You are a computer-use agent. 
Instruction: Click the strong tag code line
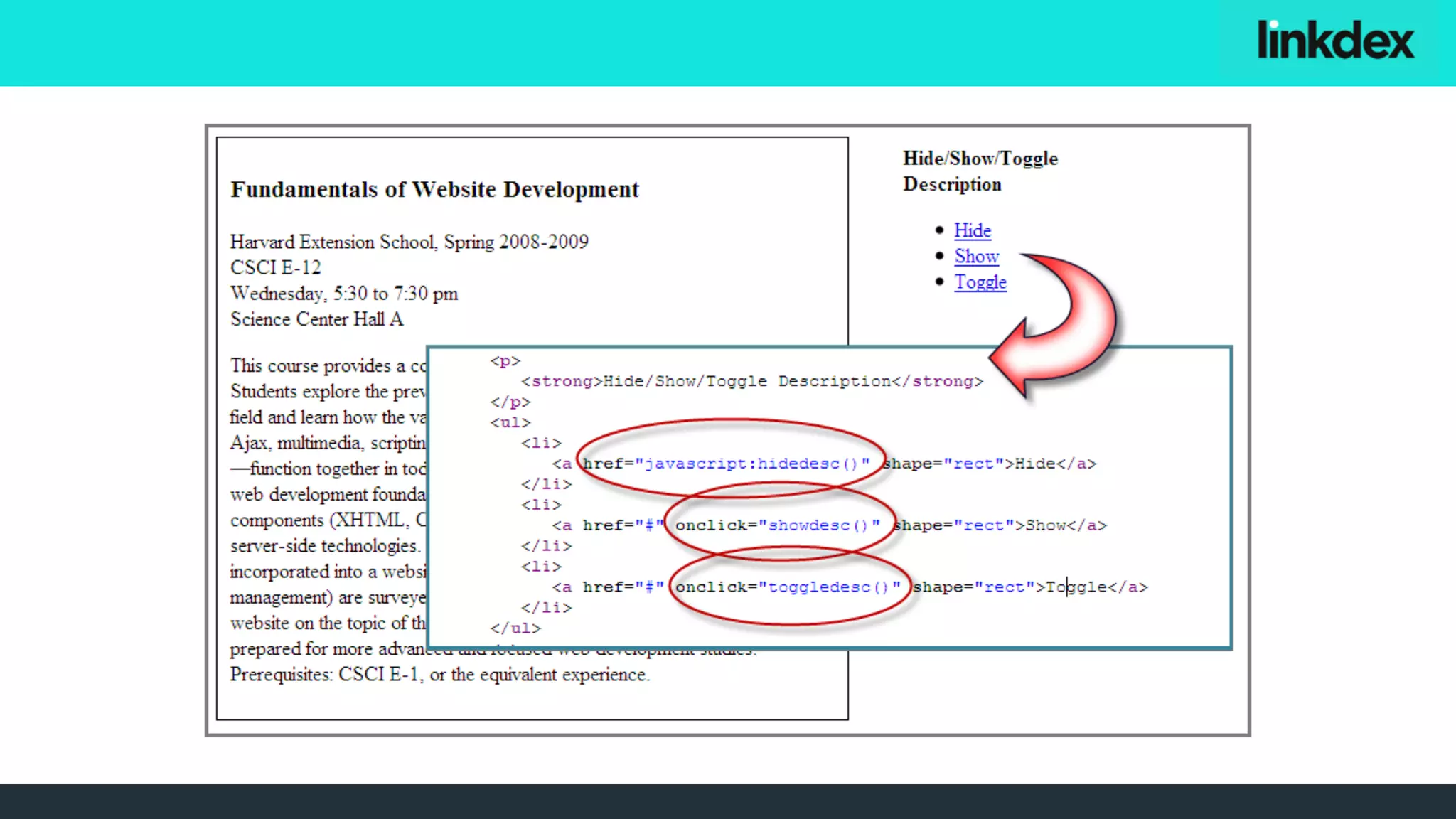click(751, 382)
